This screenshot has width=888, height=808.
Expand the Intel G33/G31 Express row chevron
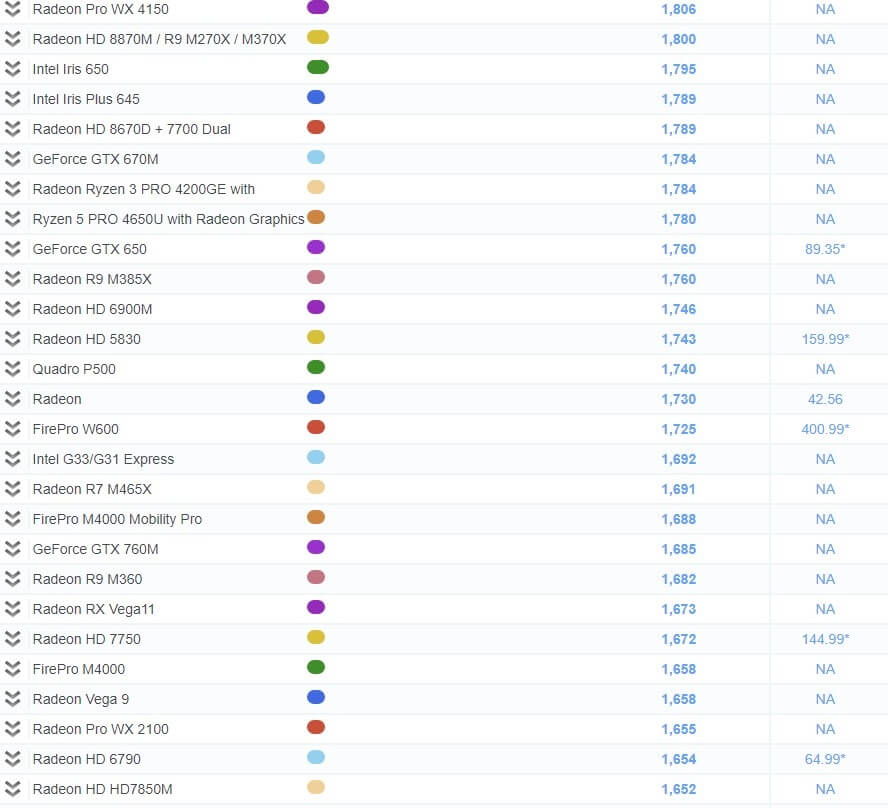tap(12, 459)
